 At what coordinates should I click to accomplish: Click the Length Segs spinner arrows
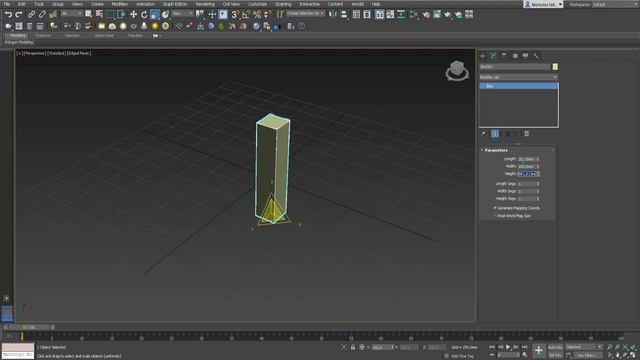point(538,184)
